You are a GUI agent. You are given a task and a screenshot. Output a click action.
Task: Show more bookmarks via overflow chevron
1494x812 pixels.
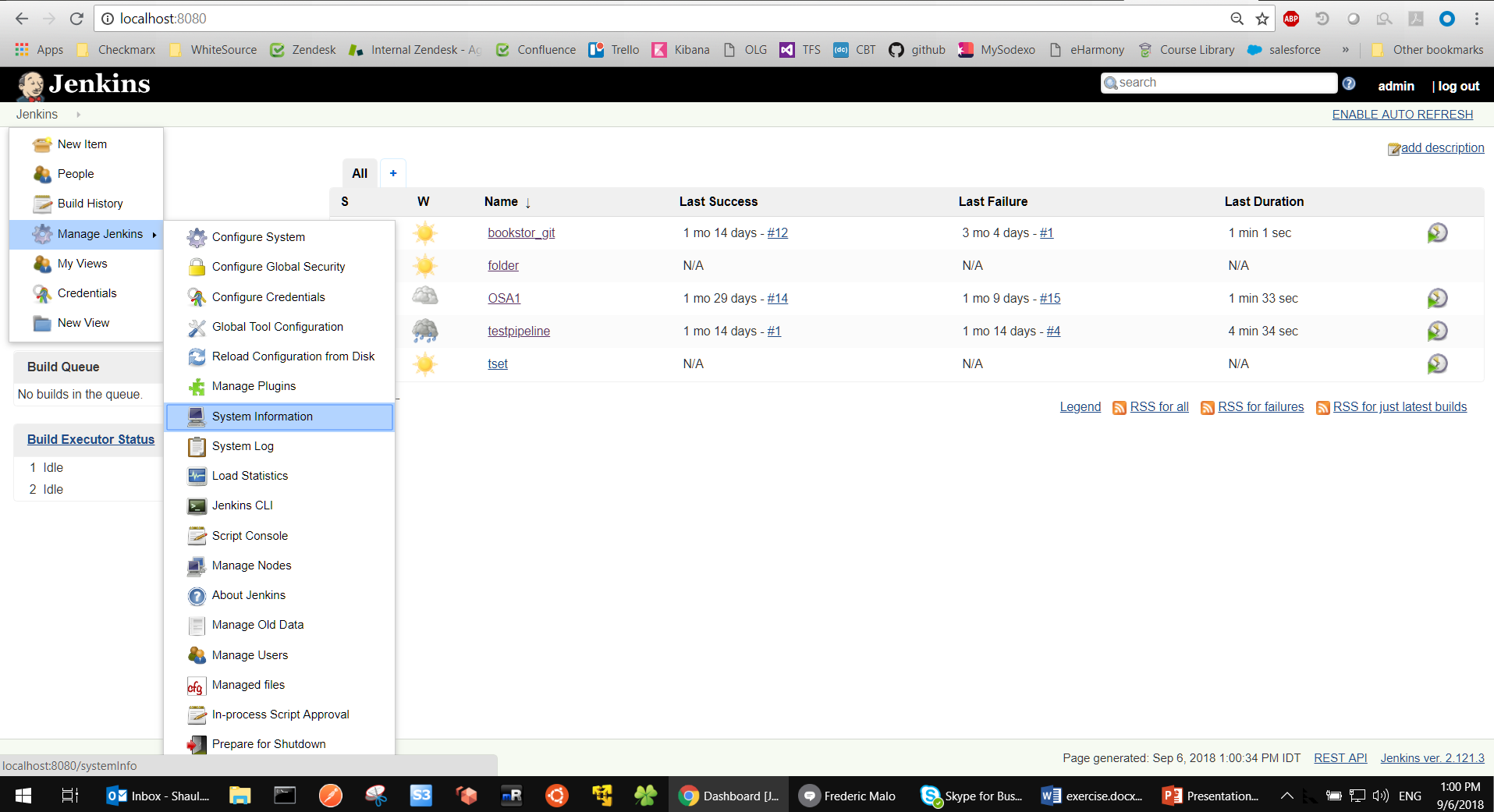pyautogui.click(x=1345, y=50)
